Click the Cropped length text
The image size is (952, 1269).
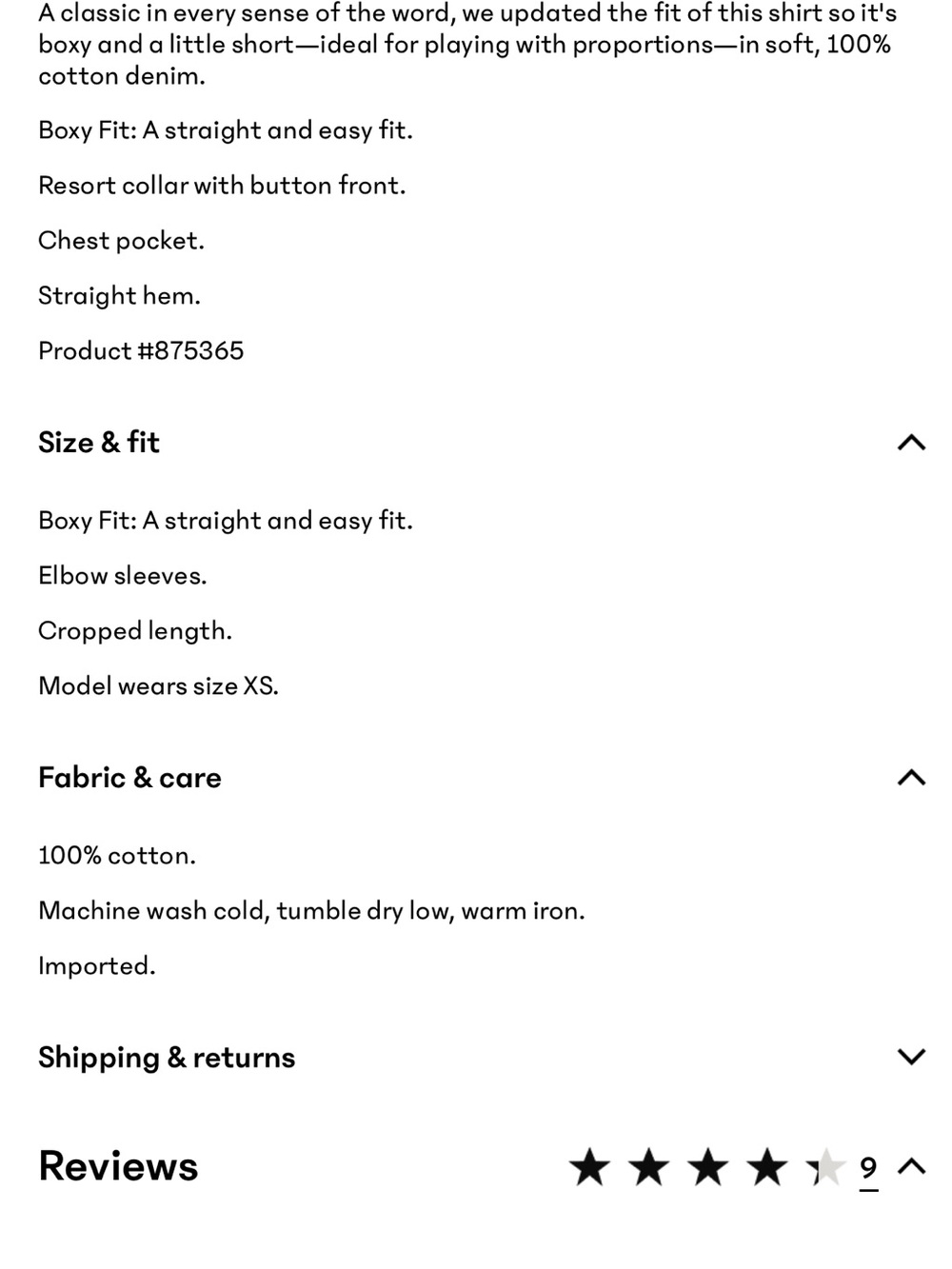pos(135,631)
